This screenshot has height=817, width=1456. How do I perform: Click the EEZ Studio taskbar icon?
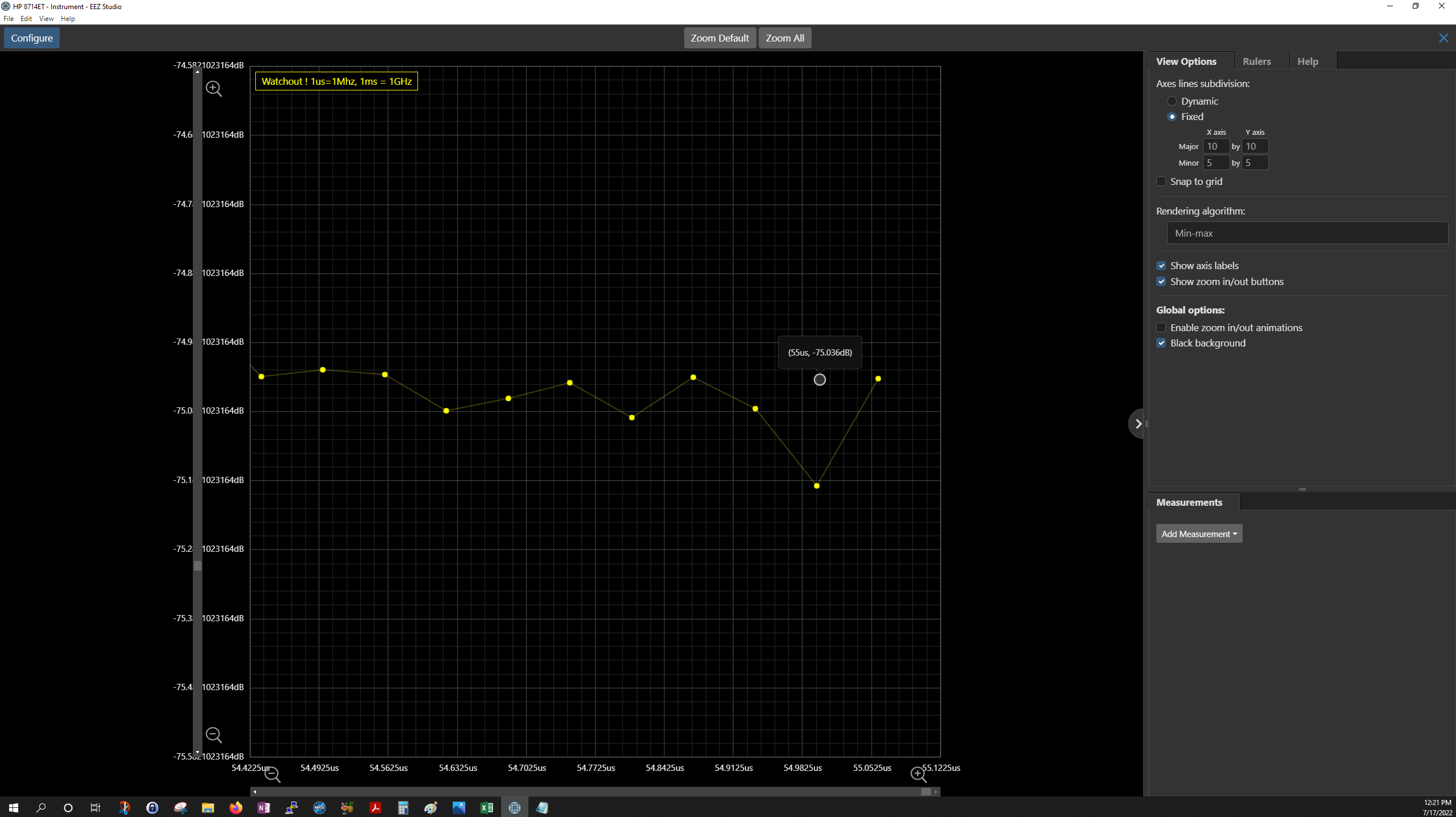(515, 807)
